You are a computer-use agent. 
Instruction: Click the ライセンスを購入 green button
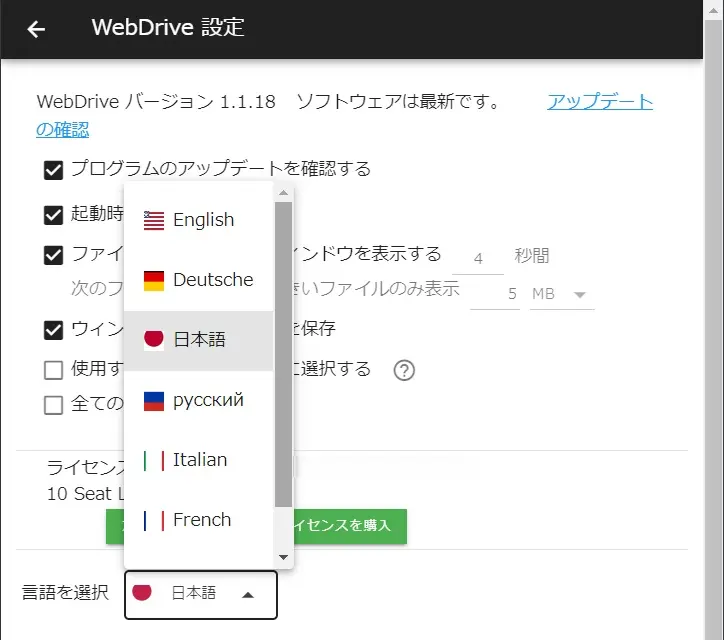[350, 526]
